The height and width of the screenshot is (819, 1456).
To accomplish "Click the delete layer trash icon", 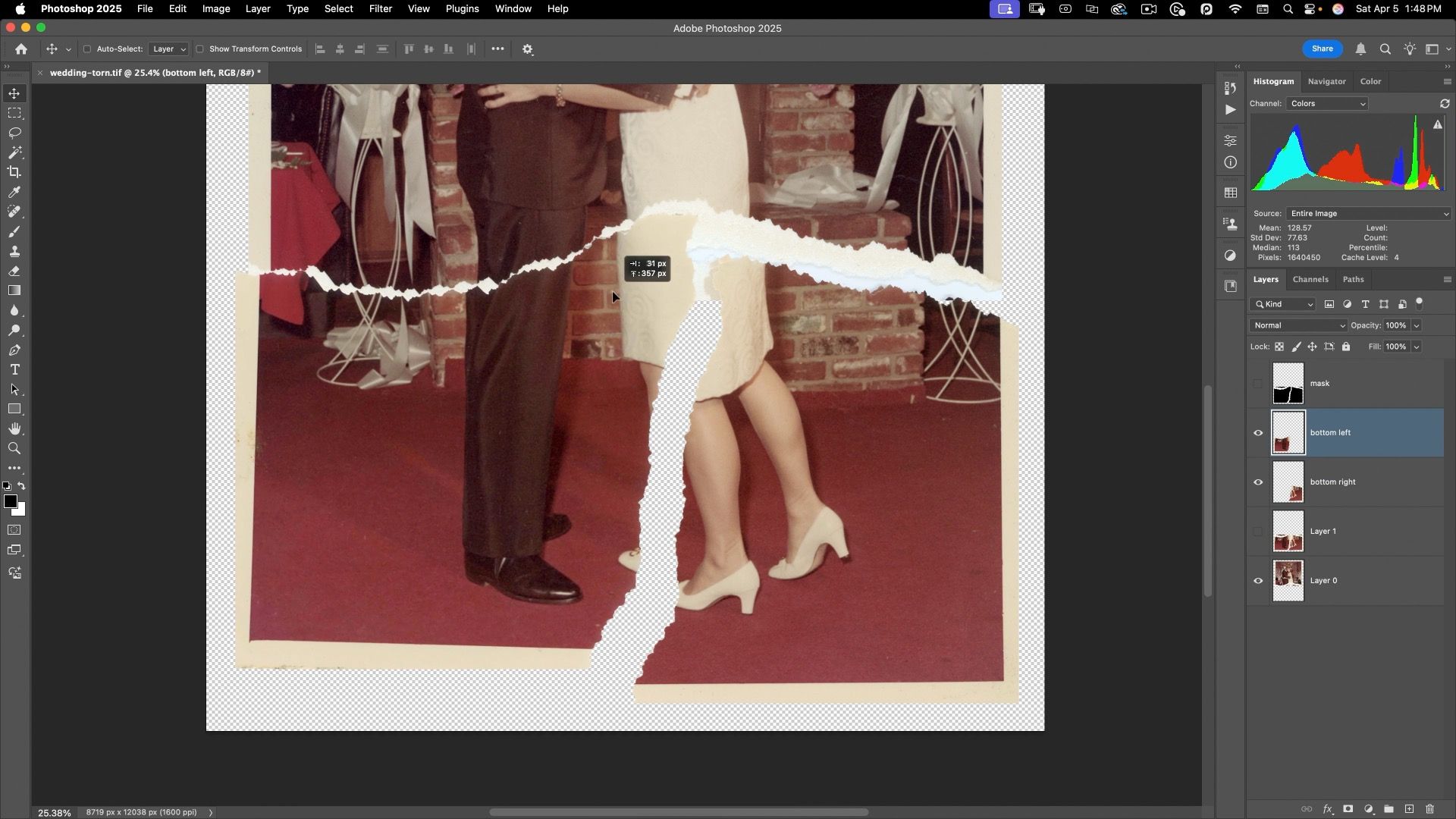I will pos(1430,809).
